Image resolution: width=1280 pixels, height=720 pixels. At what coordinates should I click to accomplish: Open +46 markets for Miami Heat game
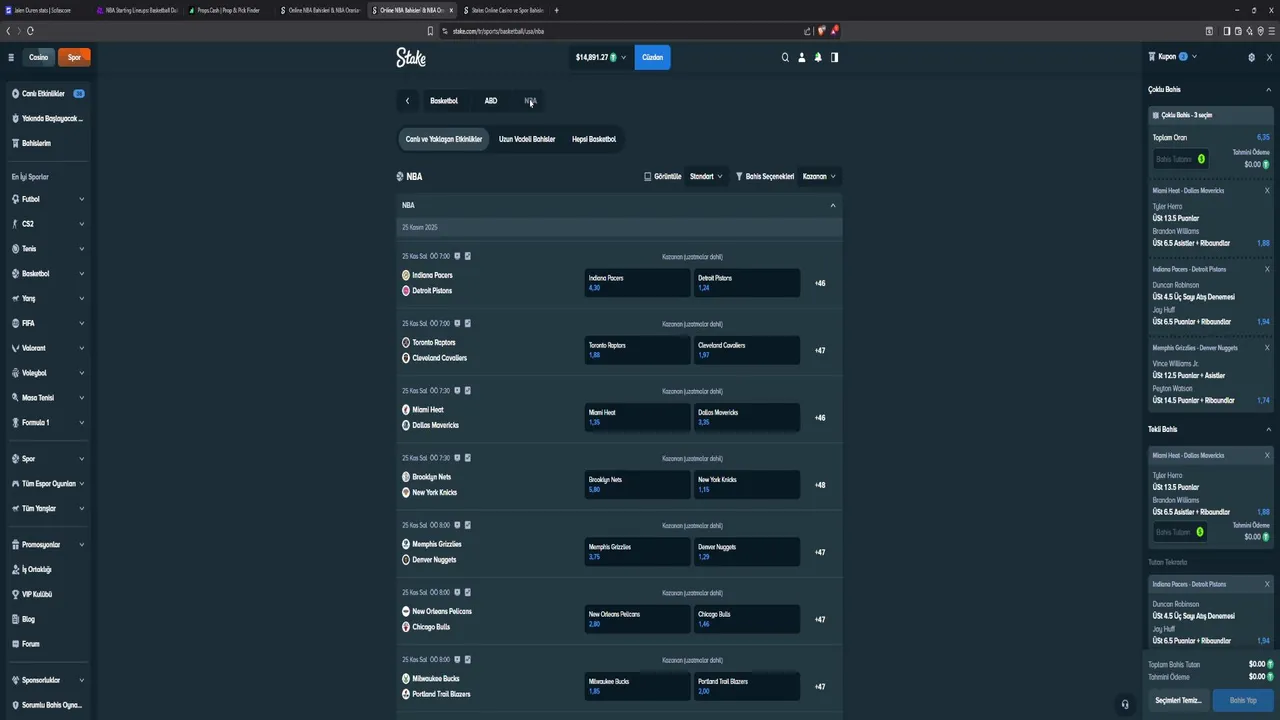coord(820,418)
